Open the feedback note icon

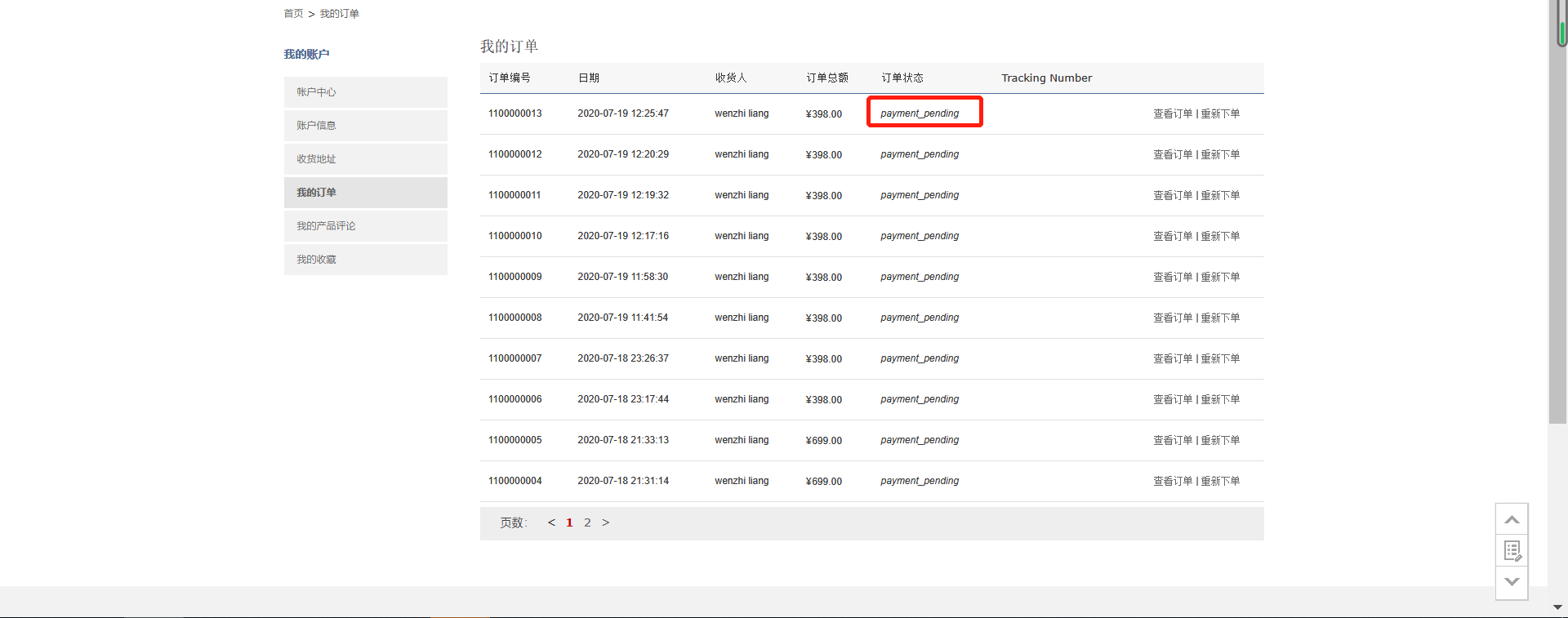tap(1512, 551)
